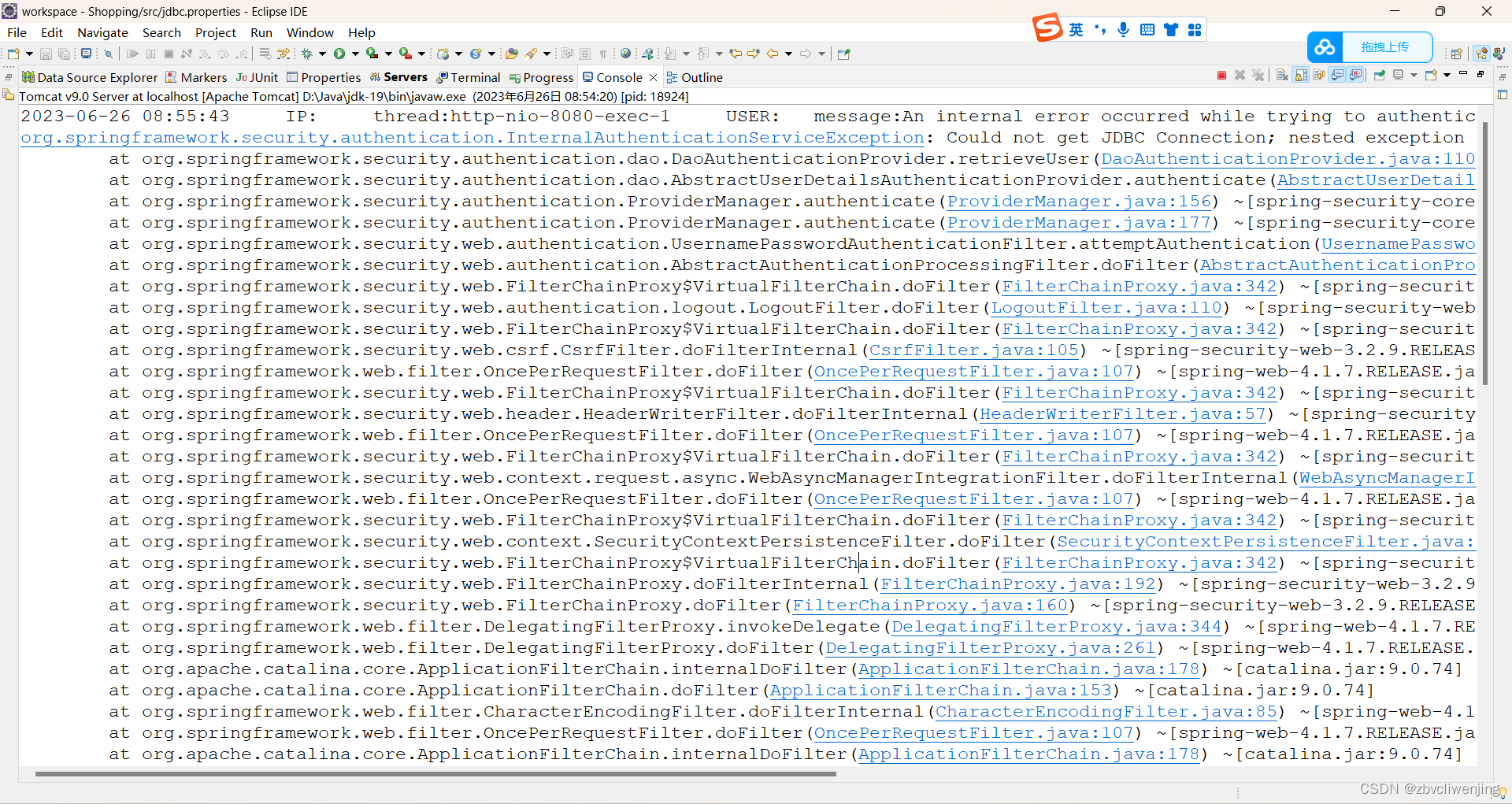The width and height of the screenshot is (1512, 804).
Task: Expand the Debug dropdown arrow
Action: pyautogui.click(x=322, y=54)
